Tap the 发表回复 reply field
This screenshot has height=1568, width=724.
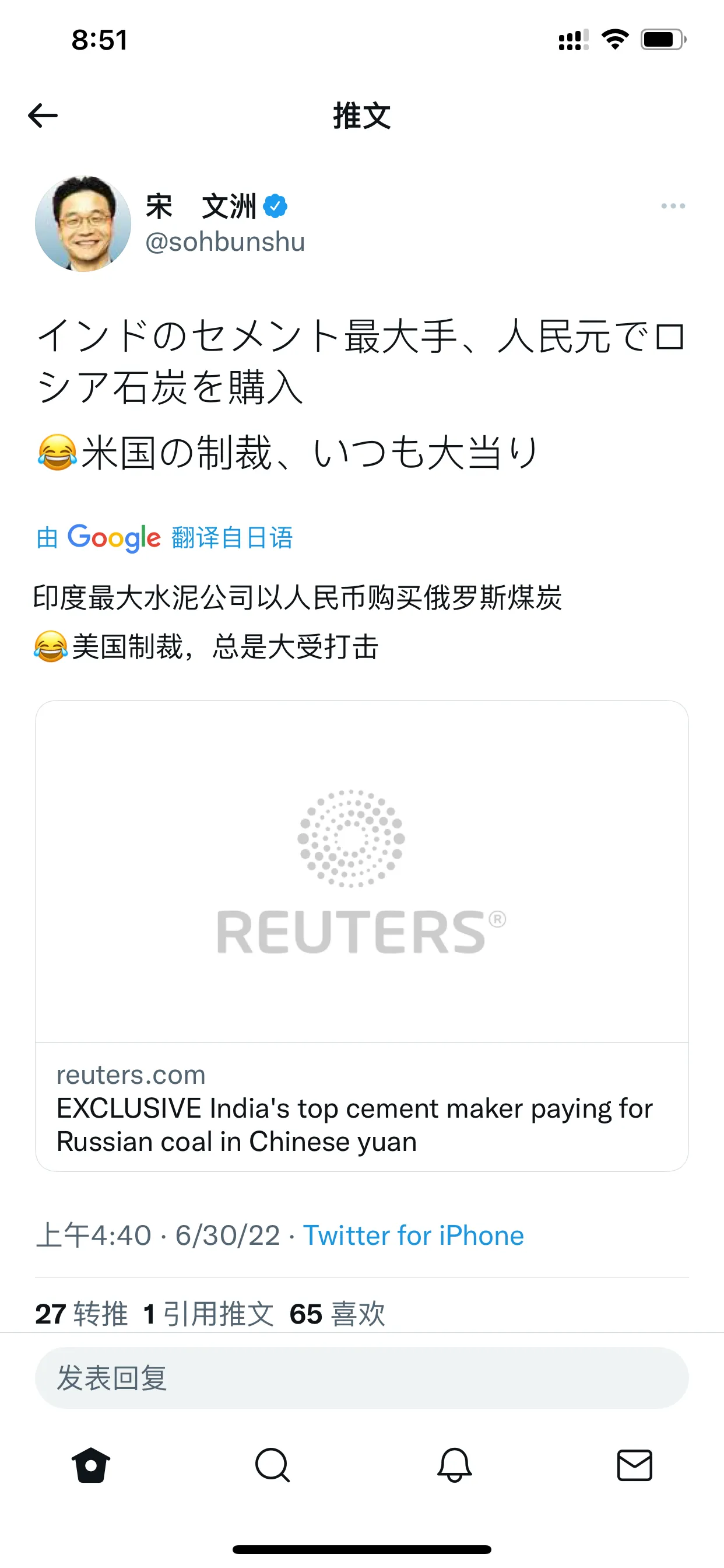click(362, 1378)
